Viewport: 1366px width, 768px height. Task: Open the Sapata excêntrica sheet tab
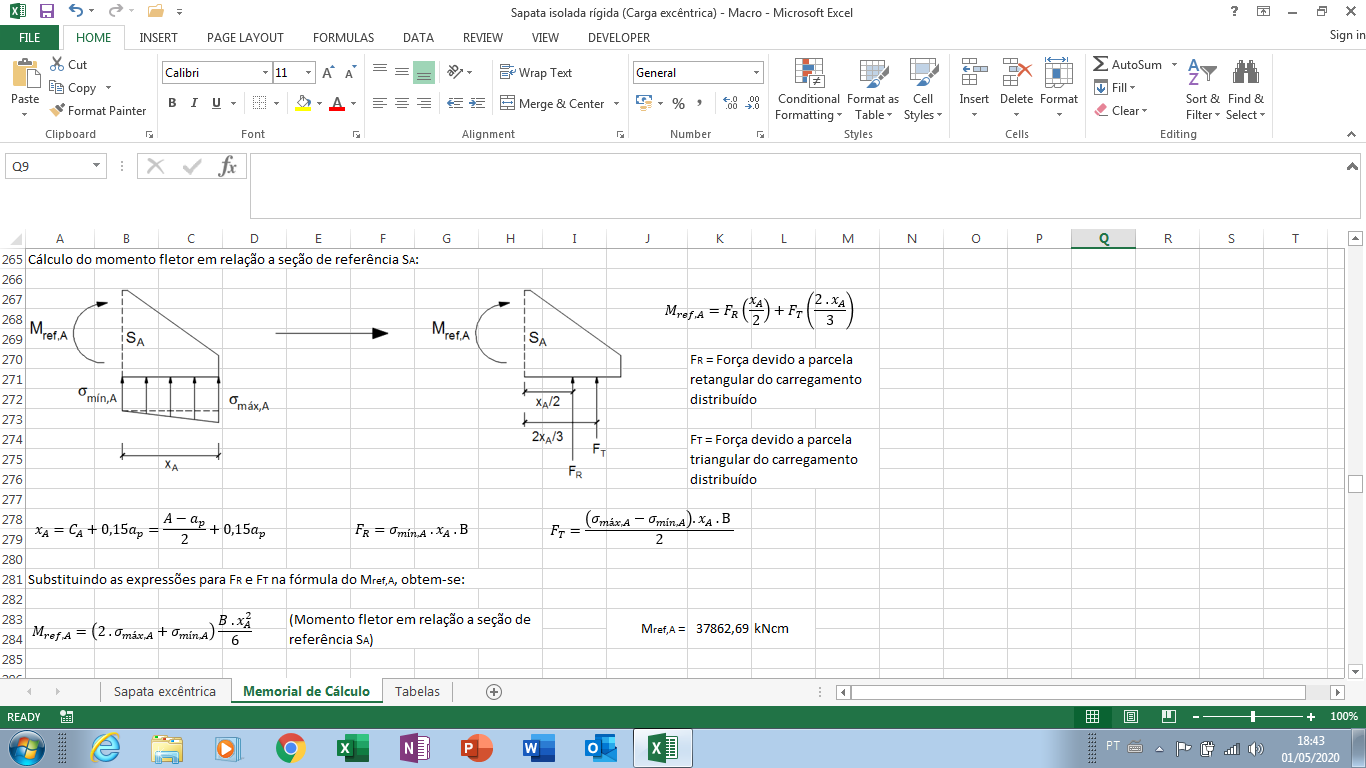click(x=165, y=691)
